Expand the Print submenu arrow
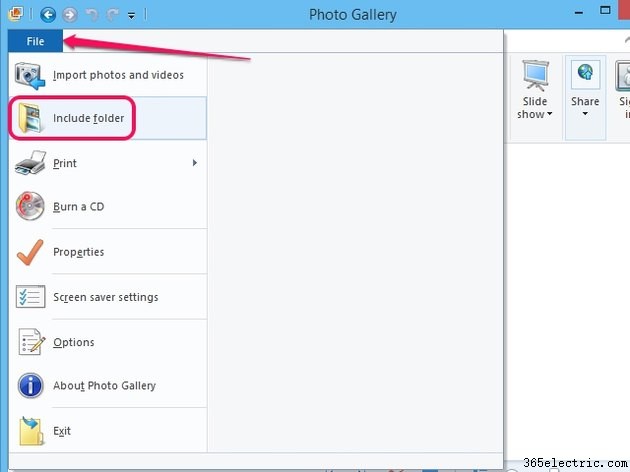The image size is (630, 472). click(x=195, y=163)
